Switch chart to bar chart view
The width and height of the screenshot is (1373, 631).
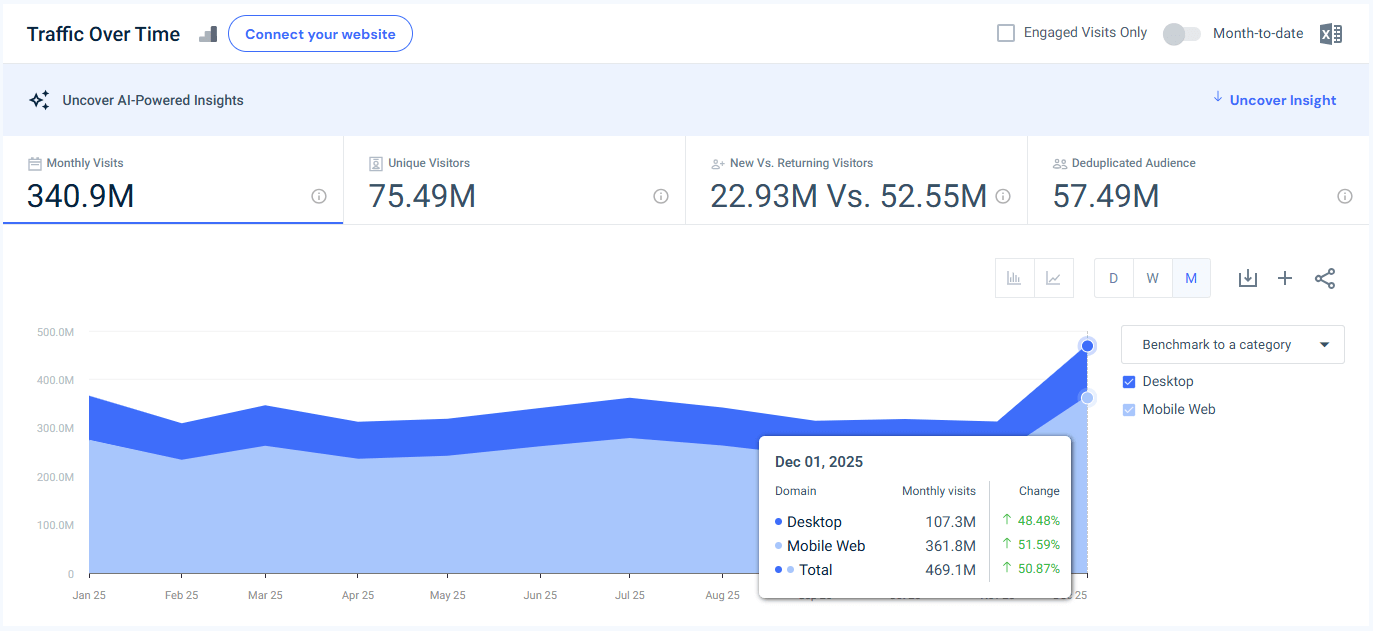pos(1014,278)
